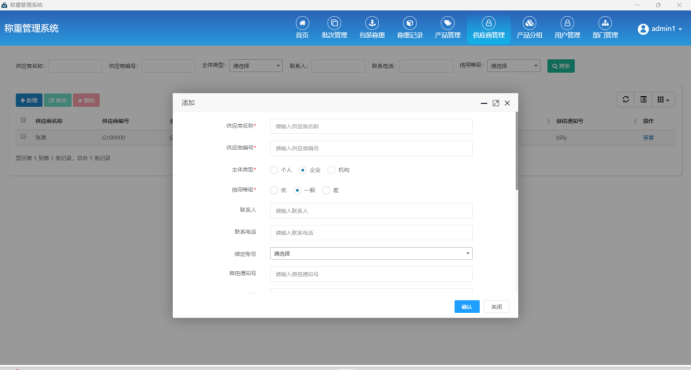The height and width of the screenshot is (371, 692).
Task: Select 优 credit level radio
Action: pos(274,191)
